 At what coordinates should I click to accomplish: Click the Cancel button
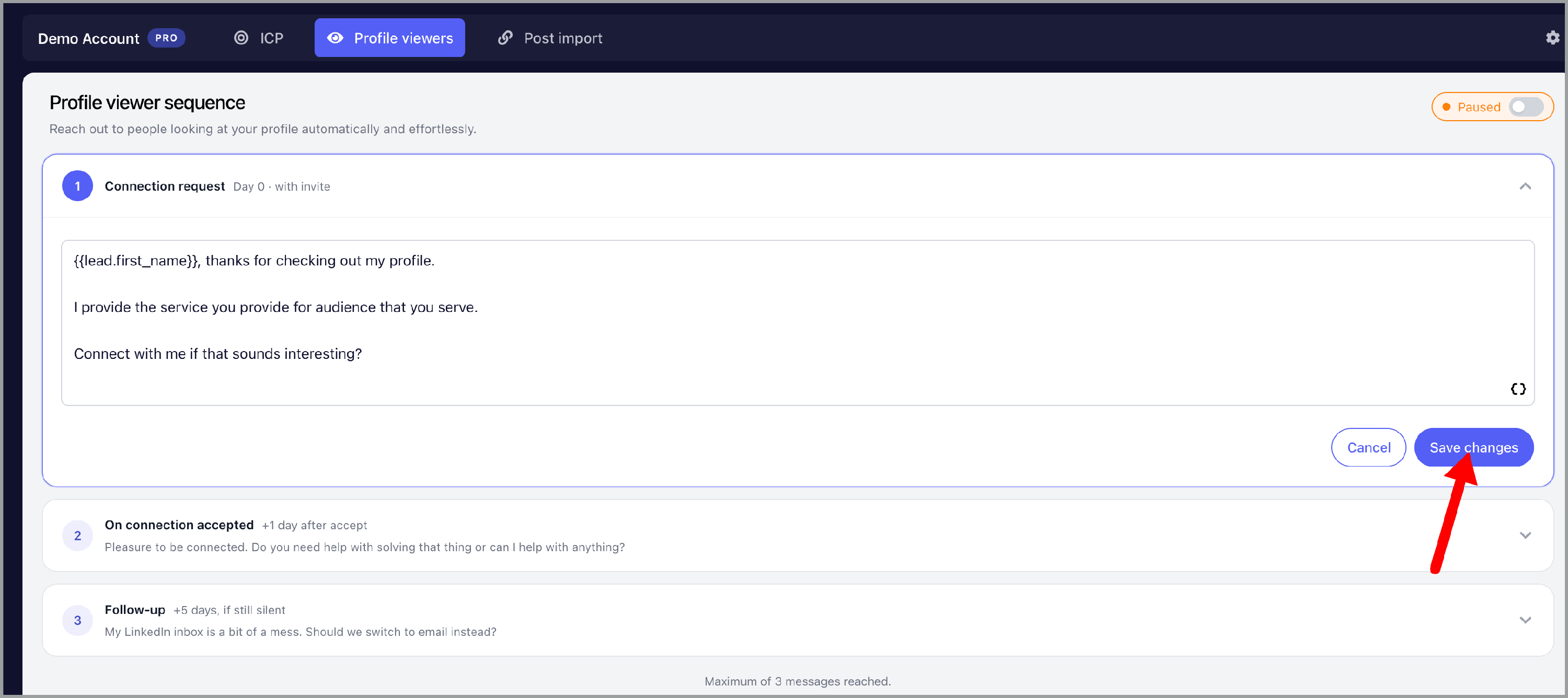[x=1368, y=448]
